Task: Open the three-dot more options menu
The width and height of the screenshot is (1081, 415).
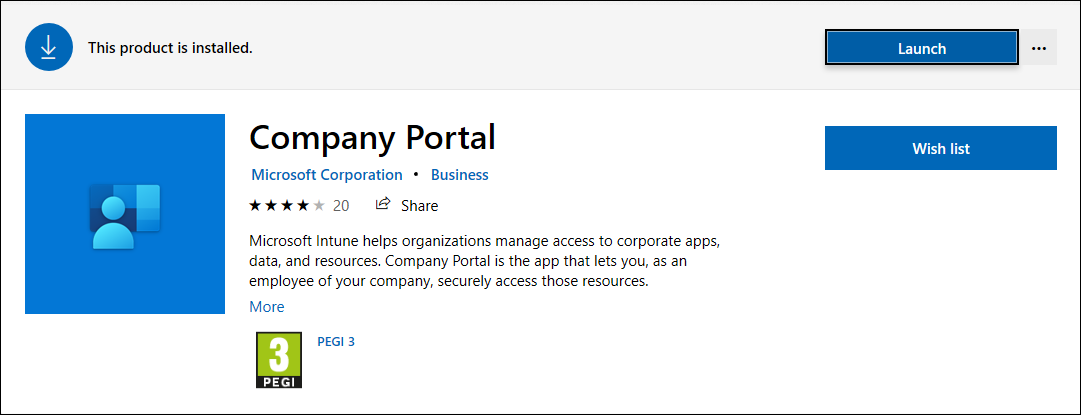Action: 1038,48
